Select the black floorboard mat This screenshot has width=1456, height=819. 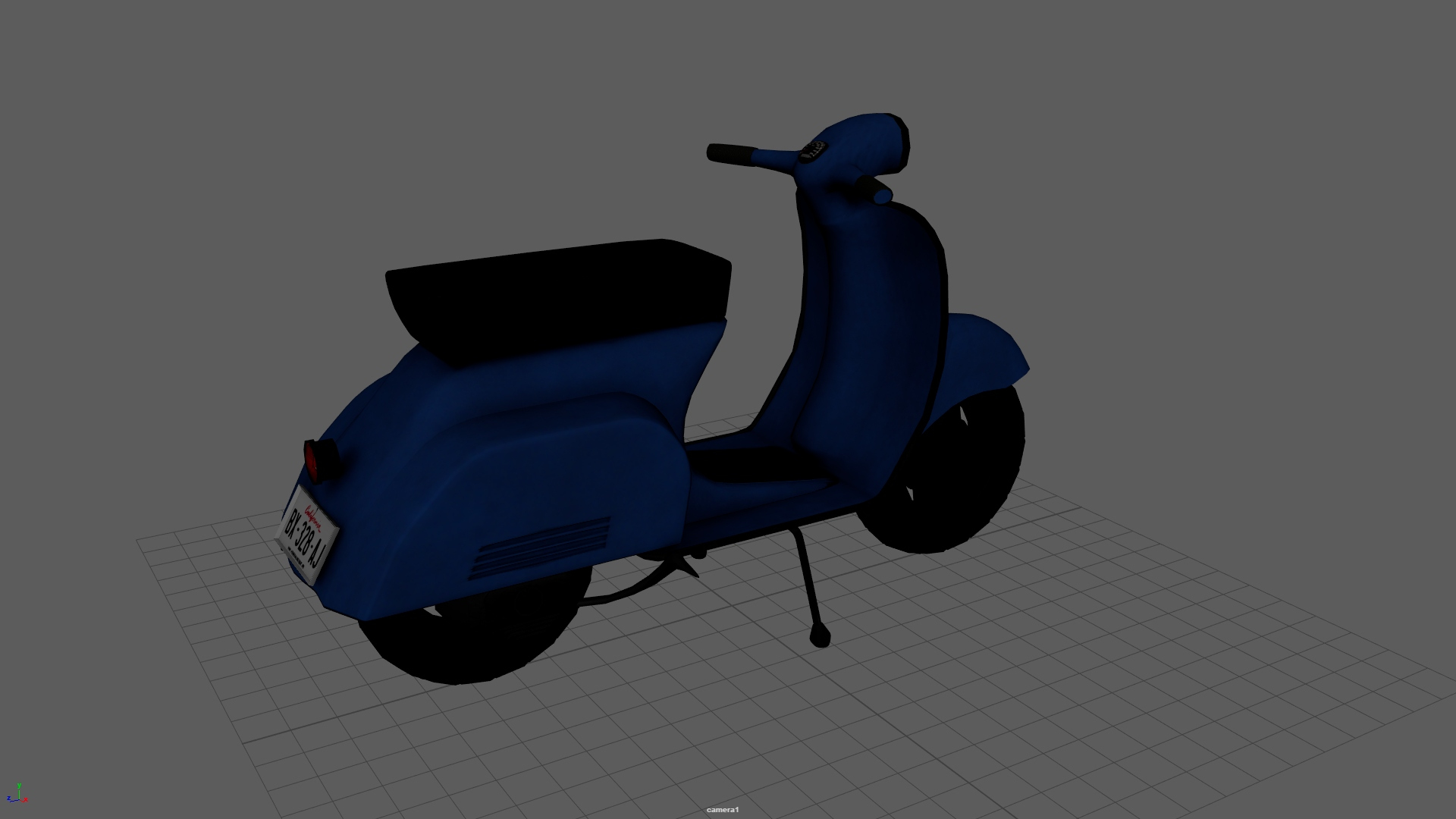click(x=758, y=464)
